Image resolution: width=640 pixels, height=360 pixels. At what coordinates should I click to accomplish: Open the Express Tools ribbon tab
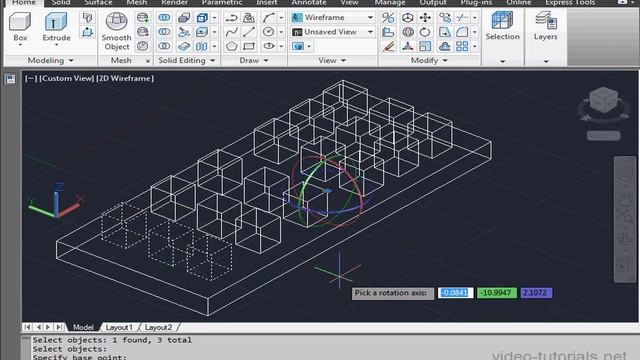click(x=570, y=2)
